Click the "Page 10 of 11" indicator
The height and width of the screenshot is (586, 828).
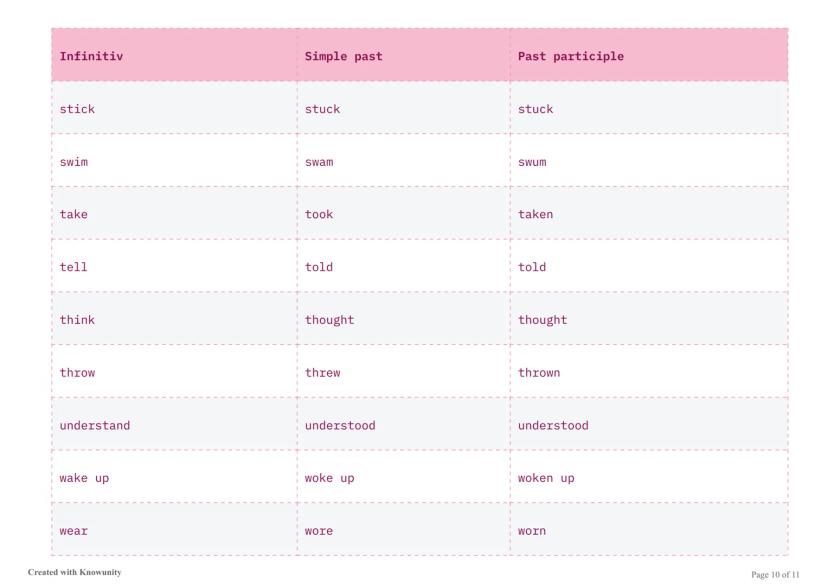point(774,574)
